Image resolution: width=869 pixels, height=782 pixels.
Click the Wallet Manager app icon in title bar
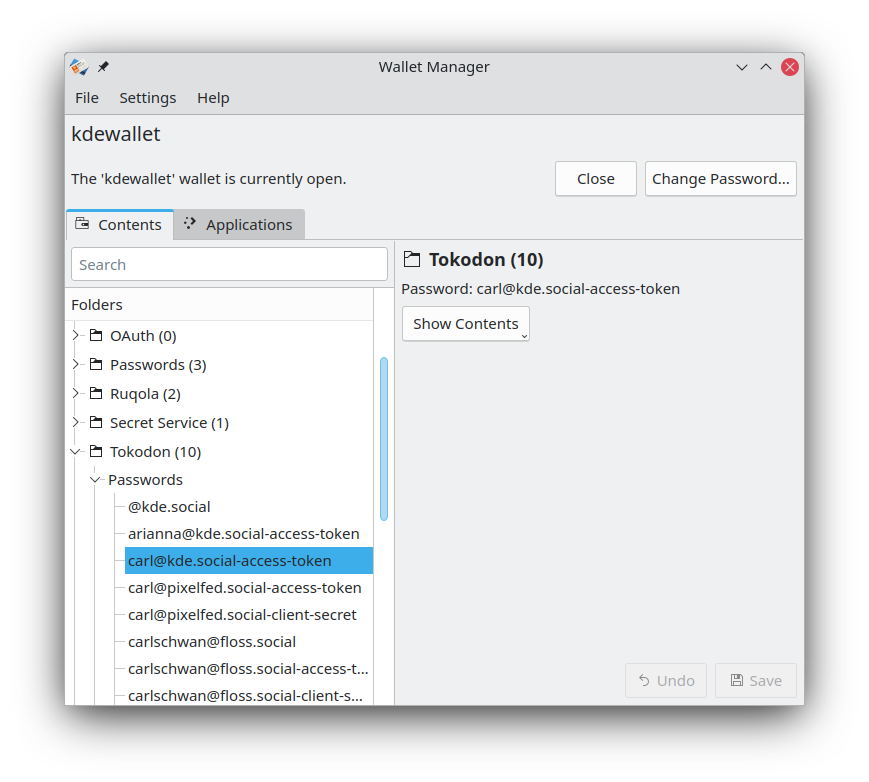click(79, 67)
